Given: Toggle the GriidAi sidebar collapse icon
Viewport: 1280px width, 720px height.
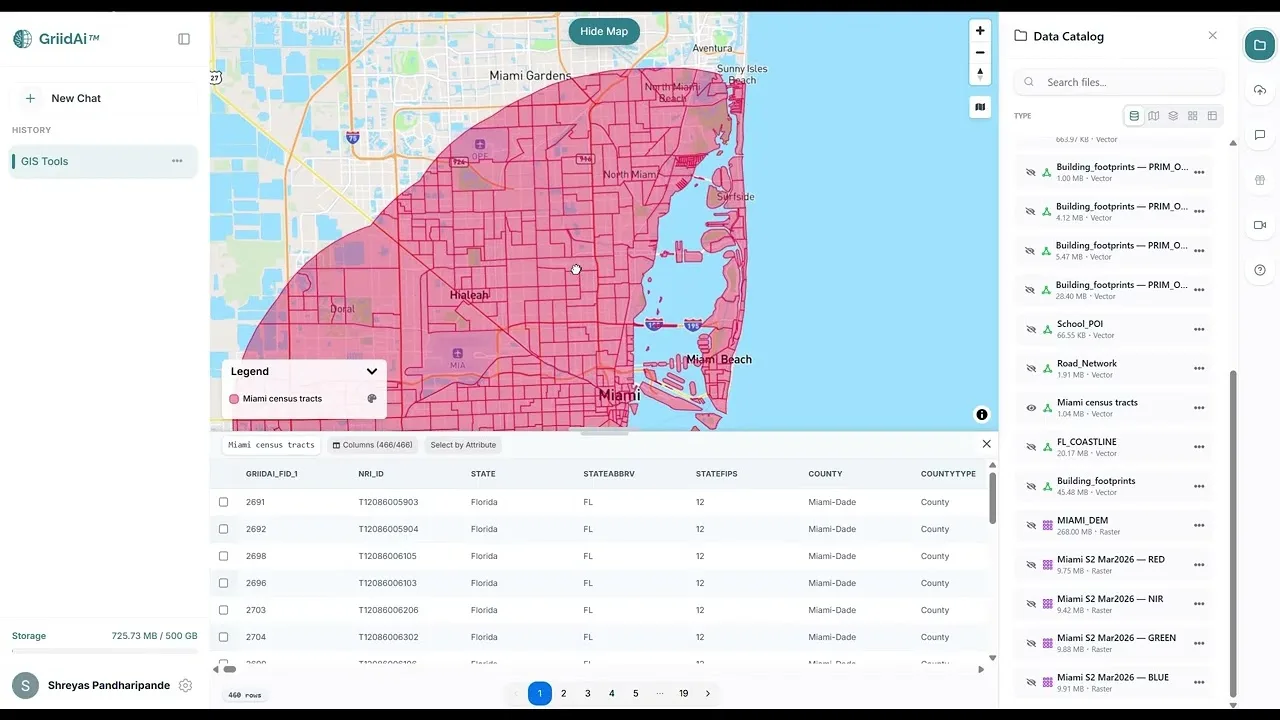Looking at the screenshot, I should pos(184,39).
